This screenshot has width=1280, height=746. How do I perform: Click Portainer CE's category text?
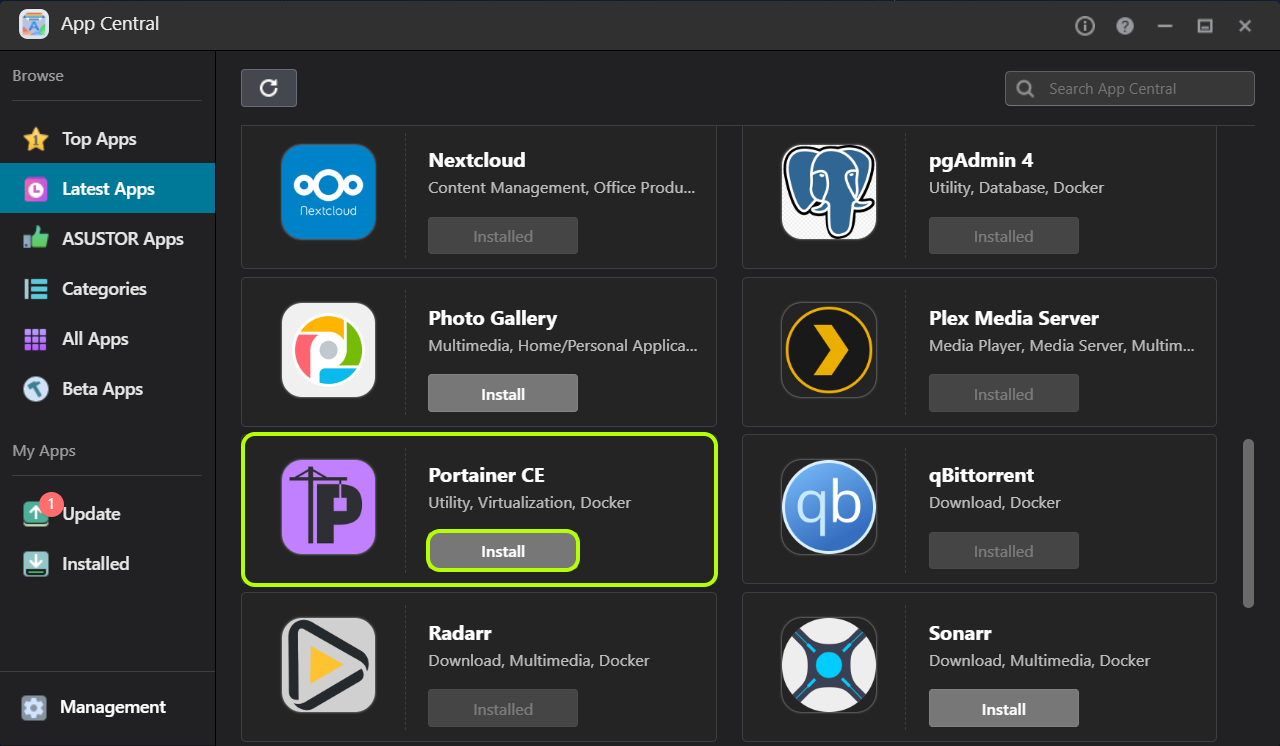coord(530,503)
